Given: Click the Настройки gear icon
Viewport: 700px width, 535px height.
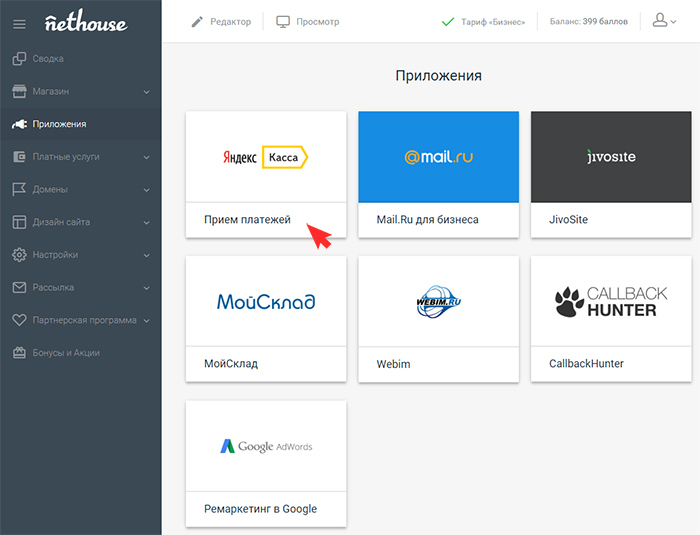Looking at the screenshot, I should tap(19, 255).
